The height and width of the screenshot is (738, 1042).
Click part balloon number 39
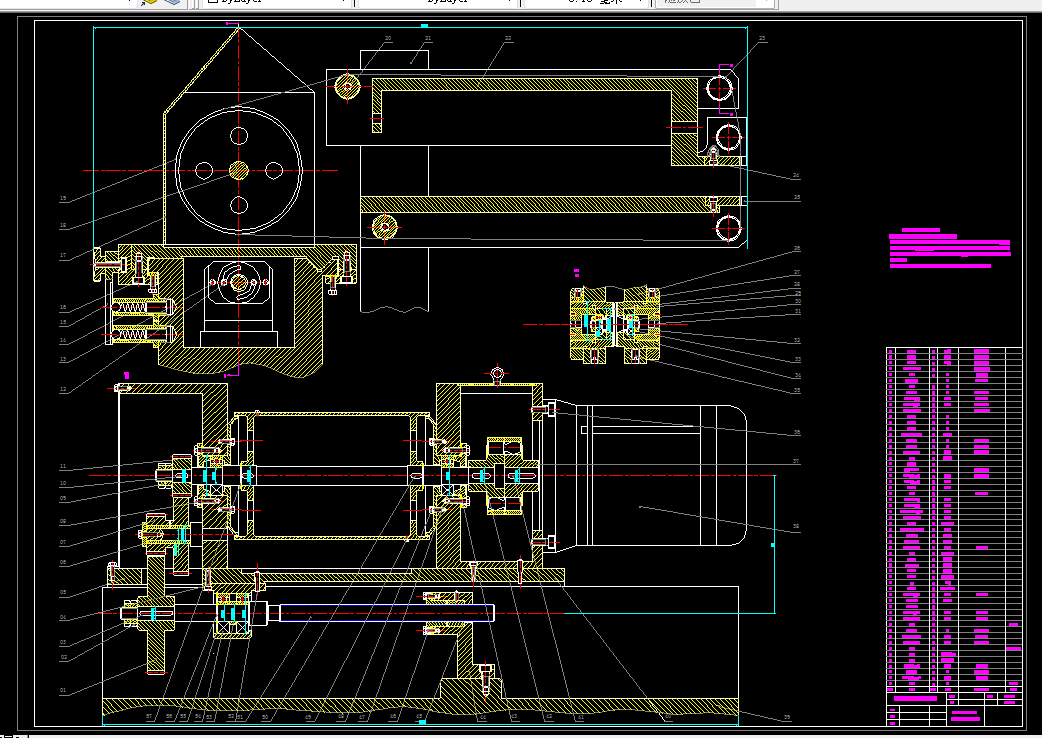787,717
